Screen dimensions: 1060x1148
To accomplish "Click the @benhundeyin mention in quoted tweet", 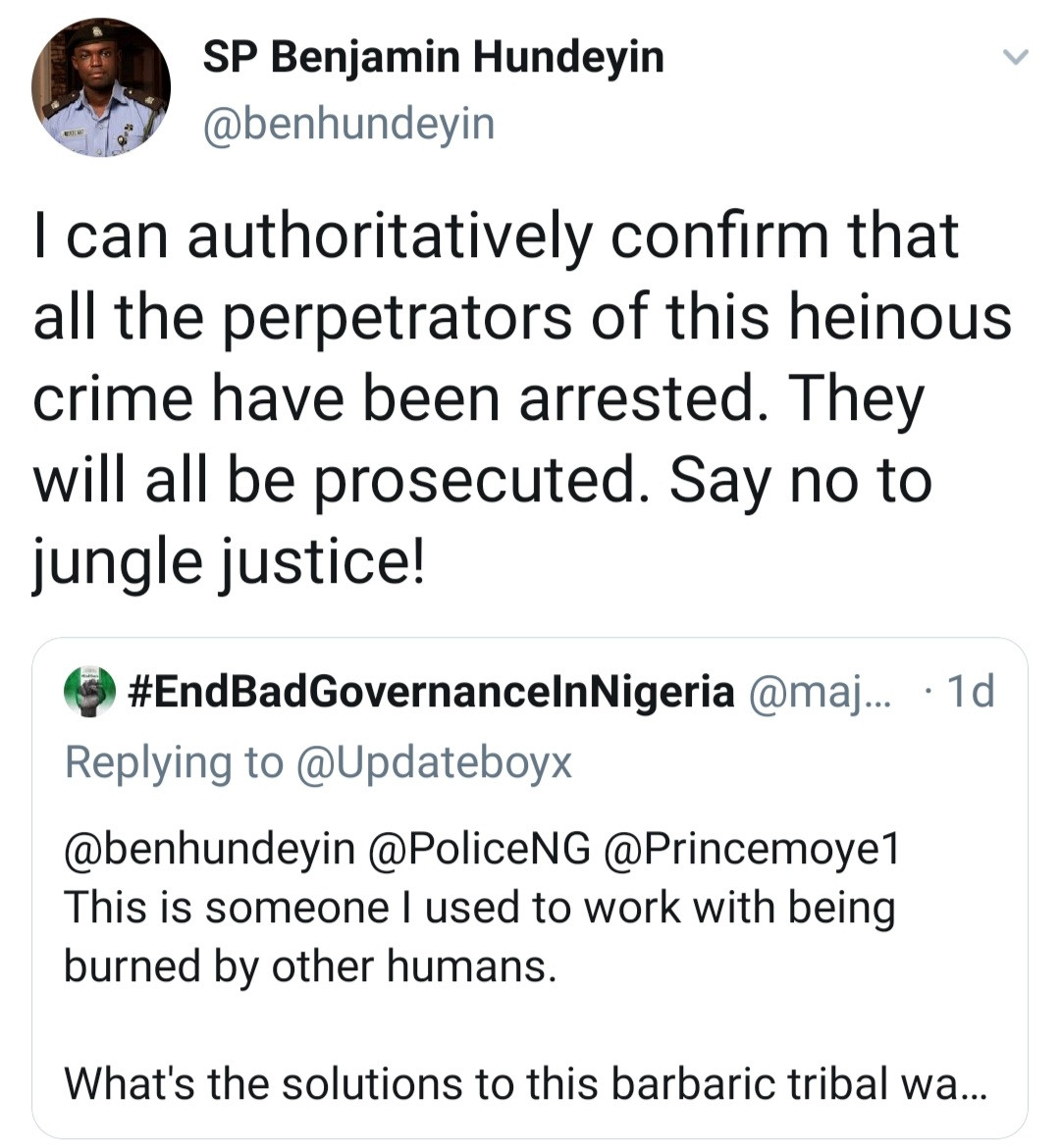I will [x=209, y=850].
